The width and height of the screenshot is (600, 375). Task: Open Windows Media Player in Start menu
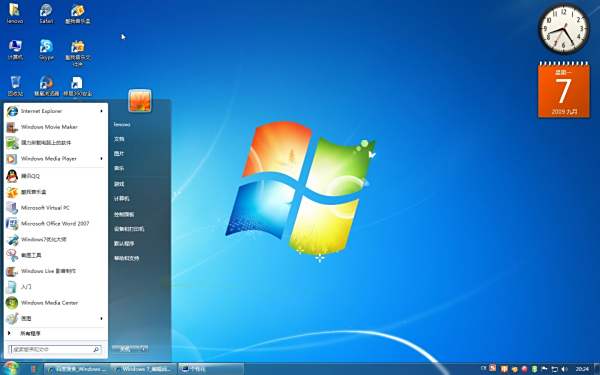pos(55,158)
